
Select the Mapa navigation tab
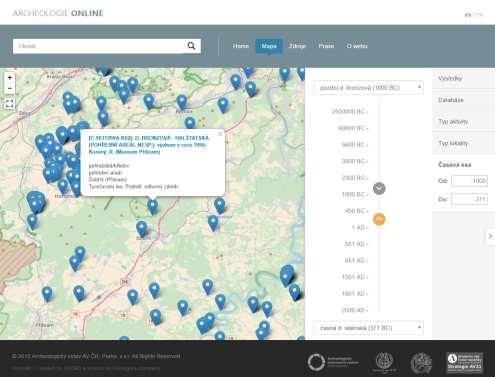pyautogui.click(x=269, y=46)
